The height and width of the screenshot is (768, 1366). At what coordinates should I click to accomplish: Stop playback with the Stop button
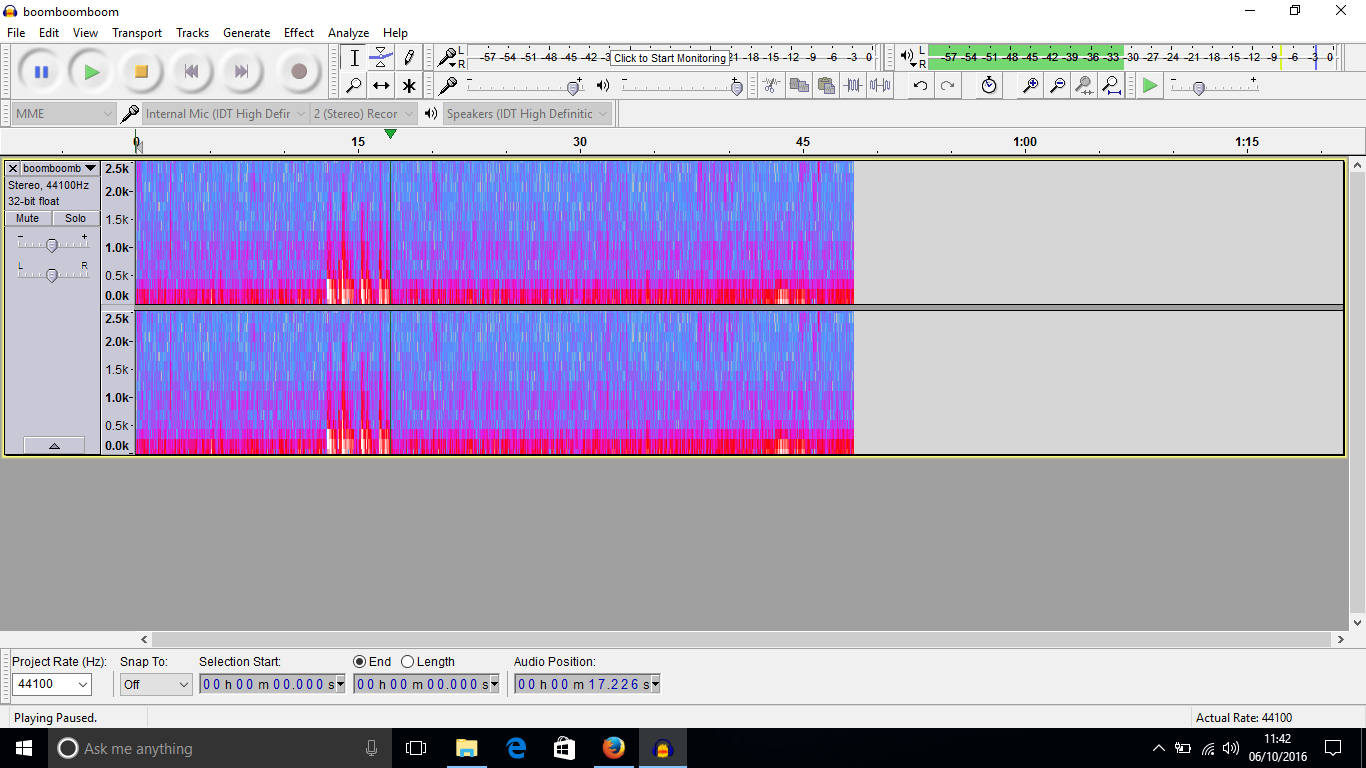coord(141,72)
